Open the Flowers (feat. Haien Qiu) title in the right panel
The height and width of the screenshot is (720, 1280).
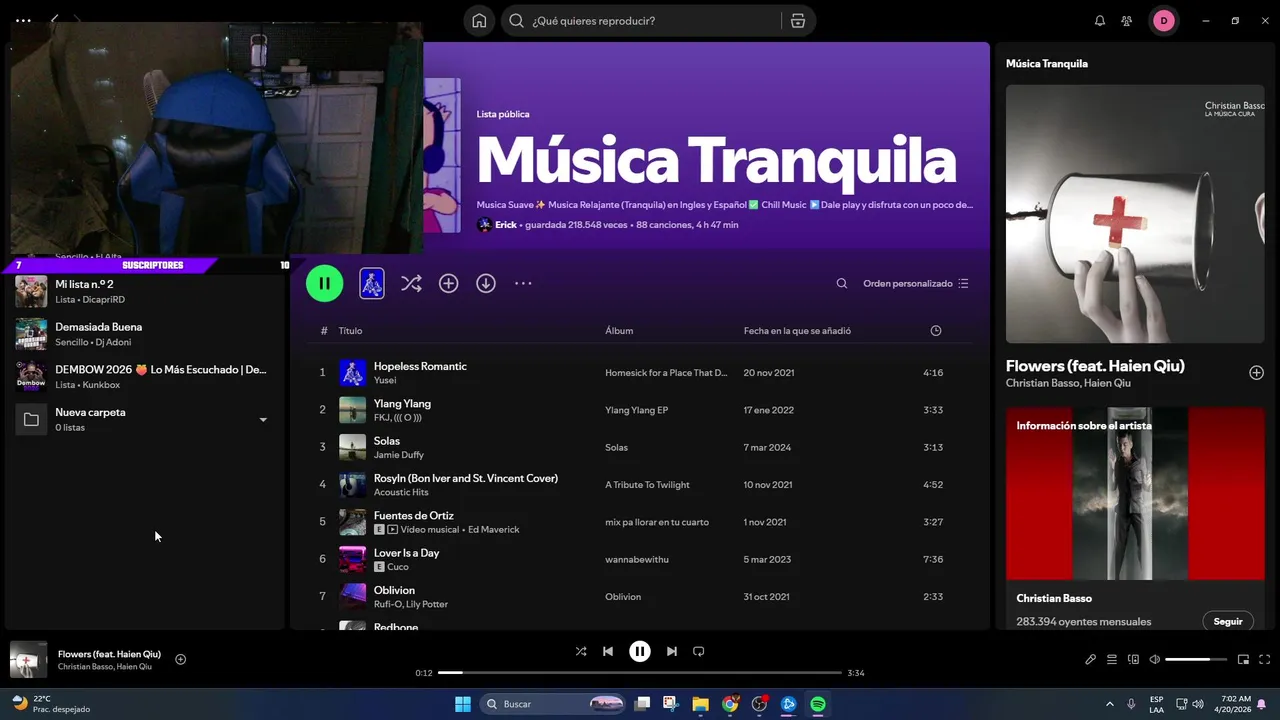1095,366
